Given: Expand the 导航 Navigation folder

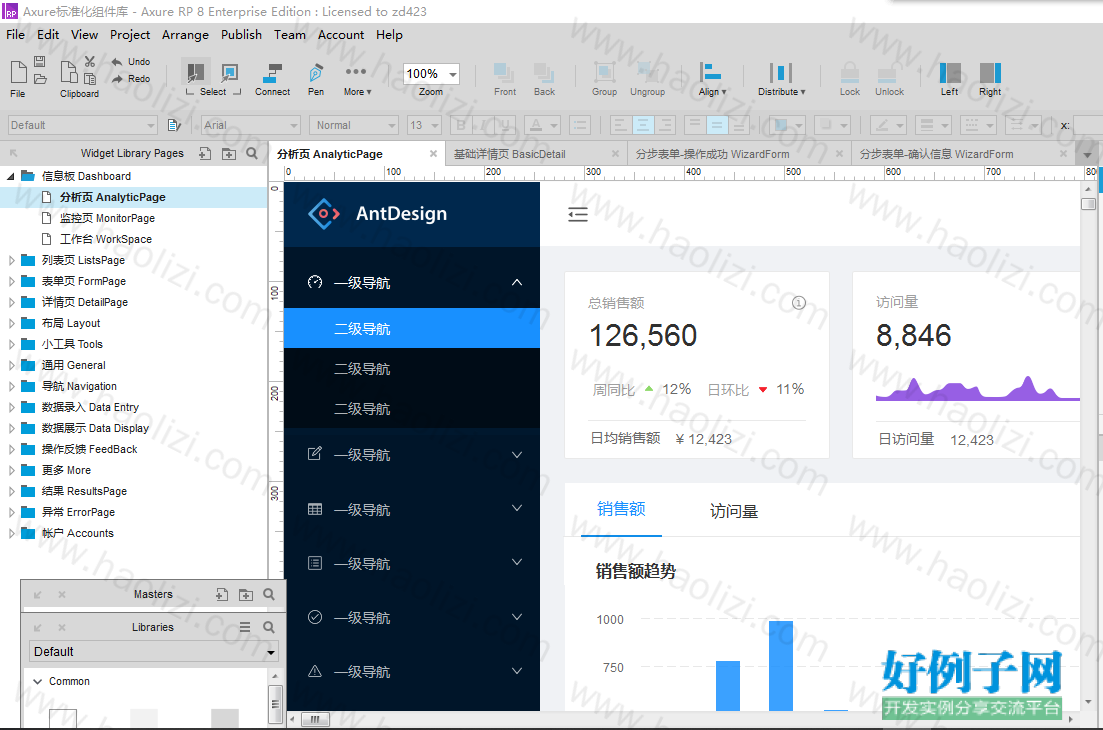Looking at the screenshot, I should pos(11,386).
